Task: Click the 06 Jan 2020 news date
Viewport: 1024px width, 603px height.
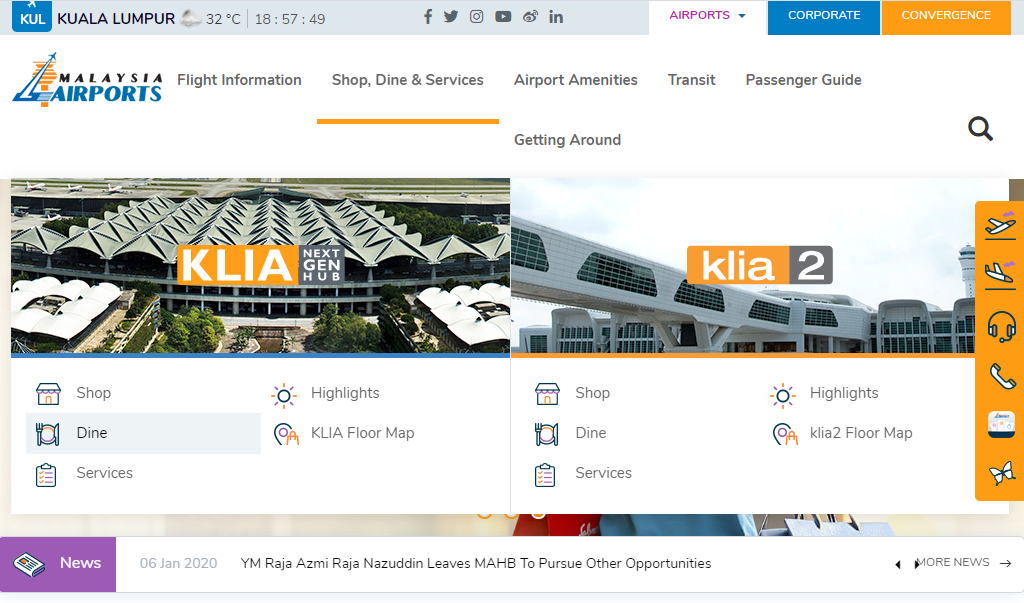Action: tap(178, 563)
